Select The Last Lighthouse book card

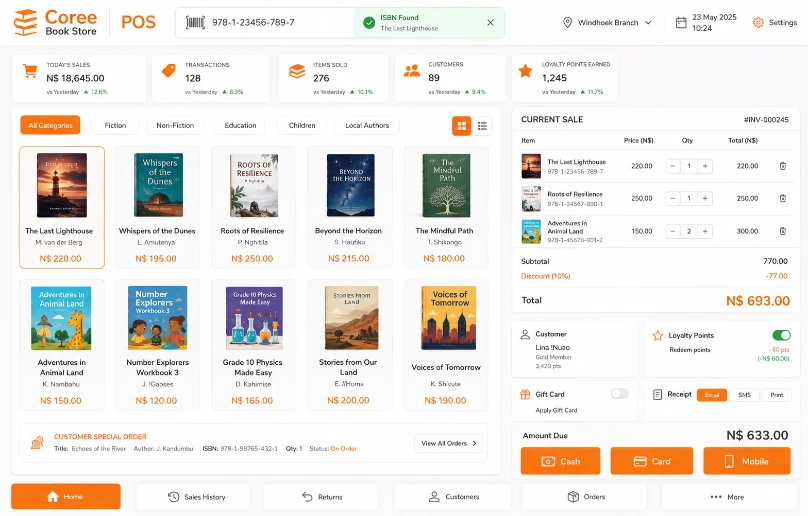click(62, 207)
